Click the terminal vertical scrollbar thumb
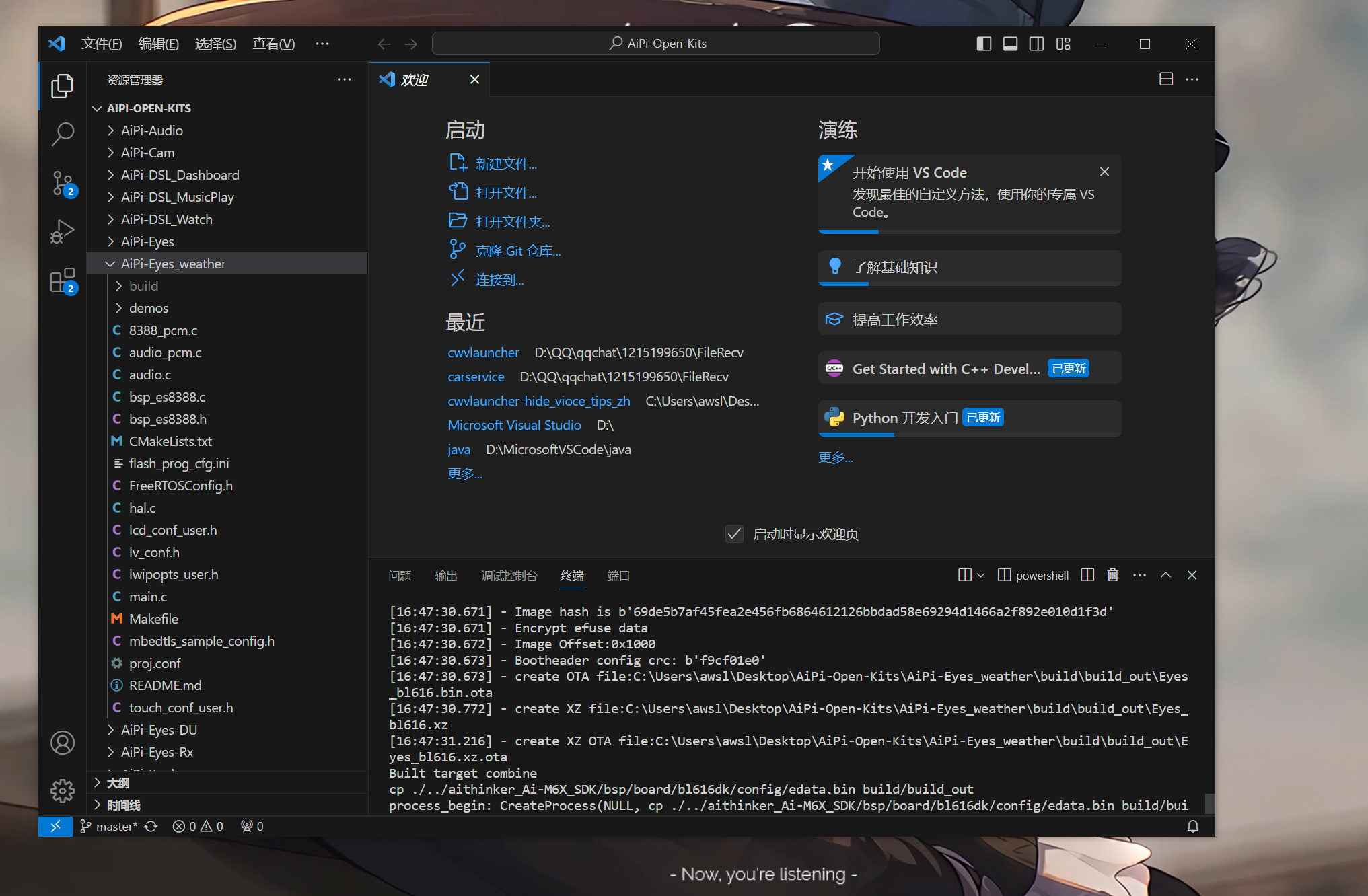 (1209, 803)
